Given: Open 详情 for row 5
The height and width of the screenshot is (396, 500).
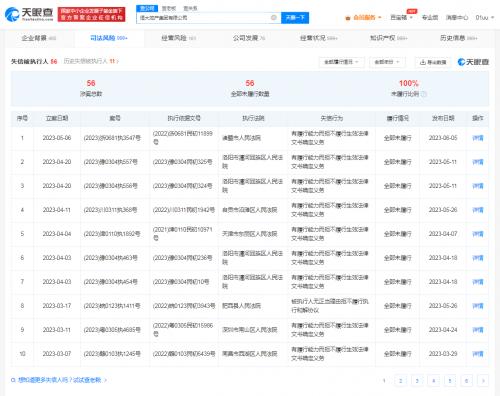Looking at the screenshot, I should click(478, 234).
